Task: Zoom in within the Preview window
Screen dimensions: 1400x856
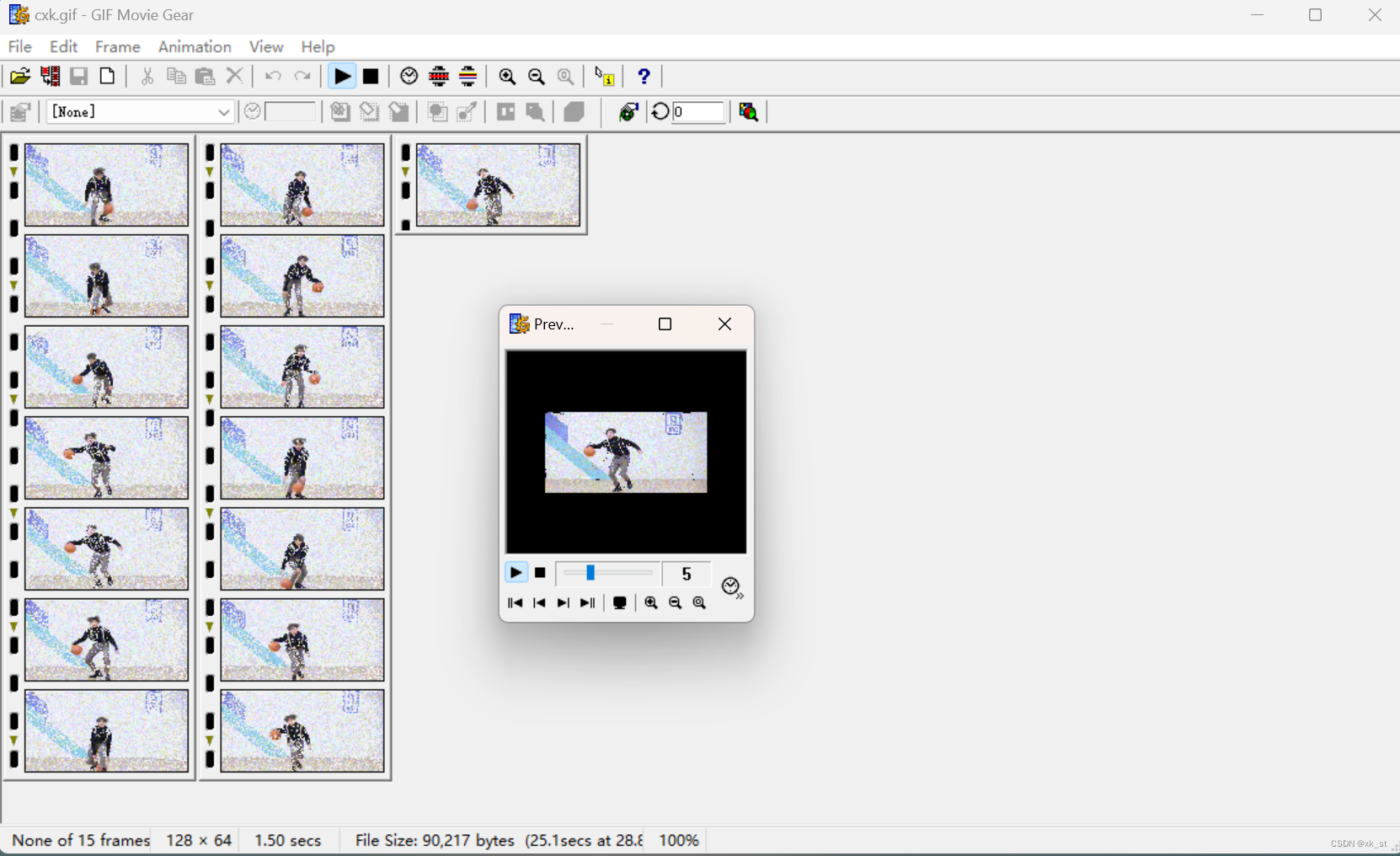Action: (651, 603)
